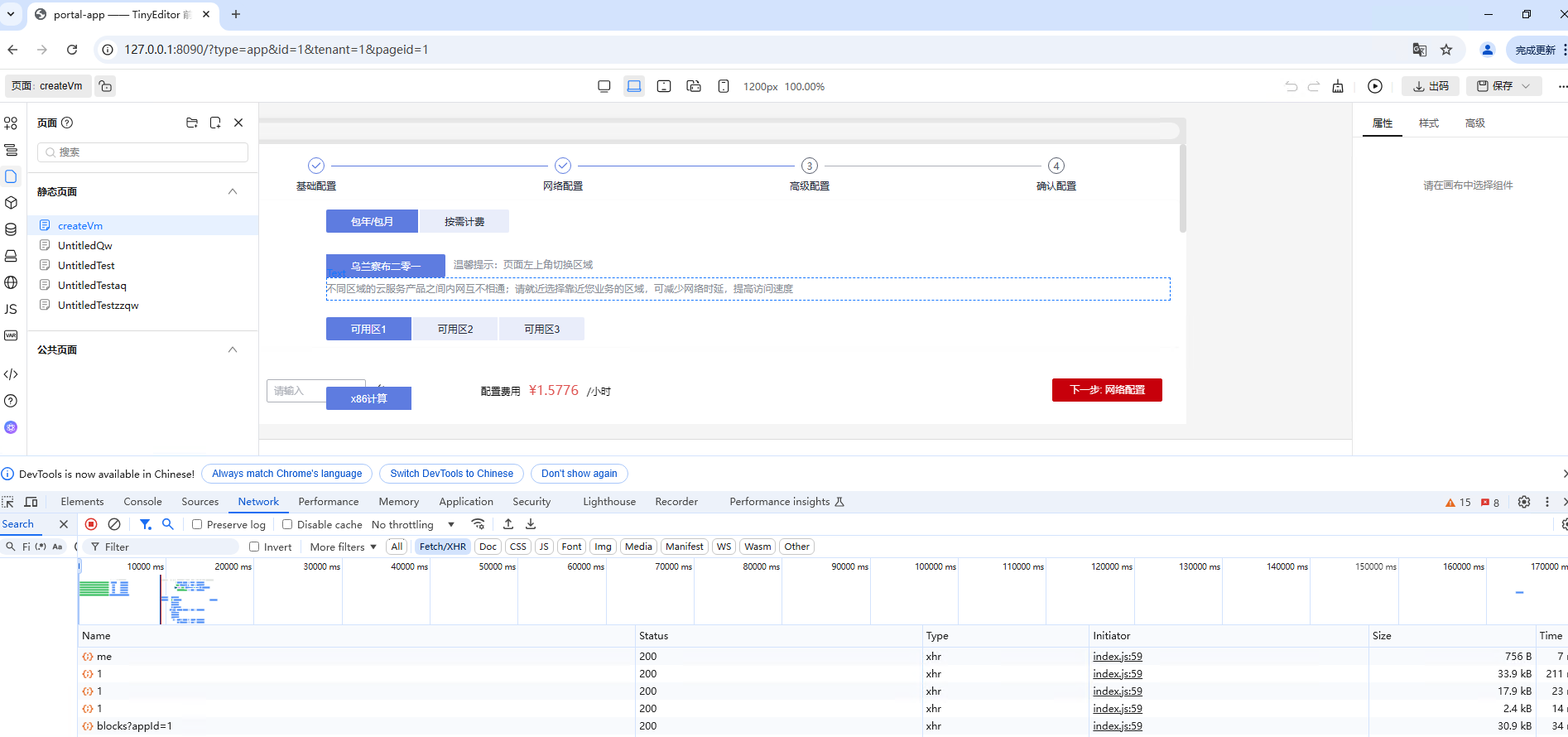
Task: Enable the Preserve log checkbox
Action: point(197,524)
